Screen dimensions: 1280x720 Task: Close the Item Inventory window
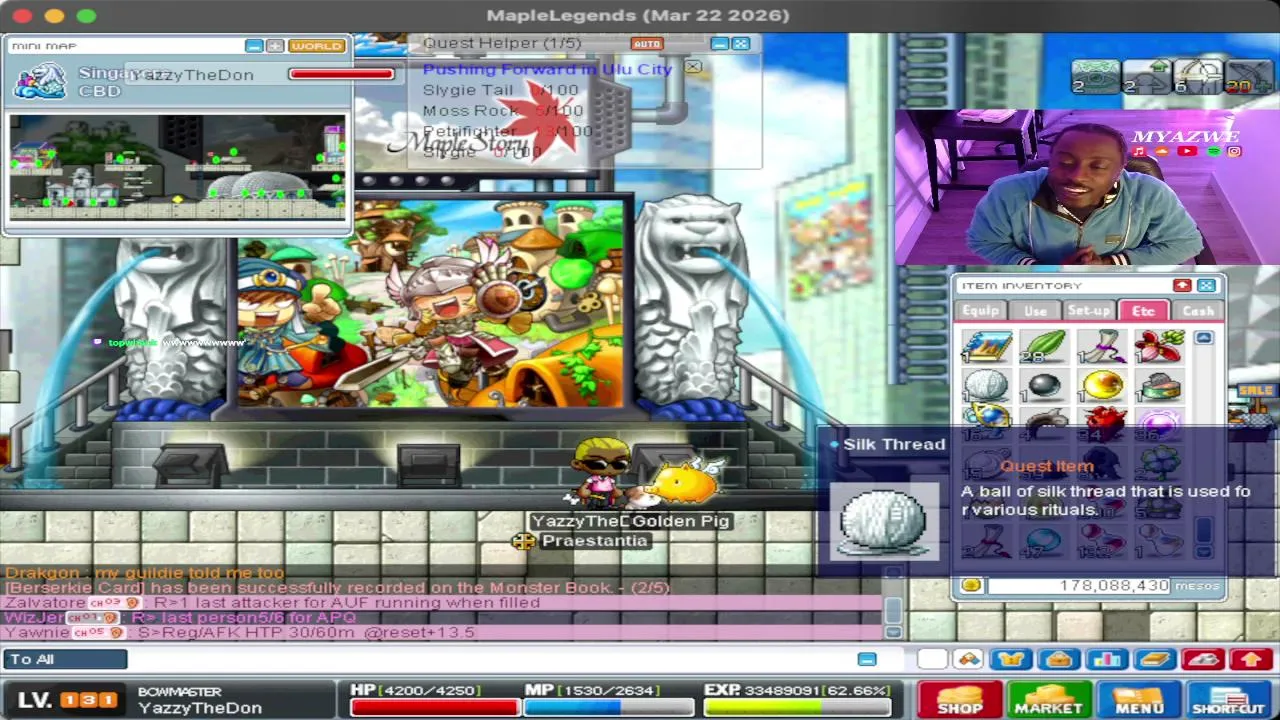click(1206, 286)
